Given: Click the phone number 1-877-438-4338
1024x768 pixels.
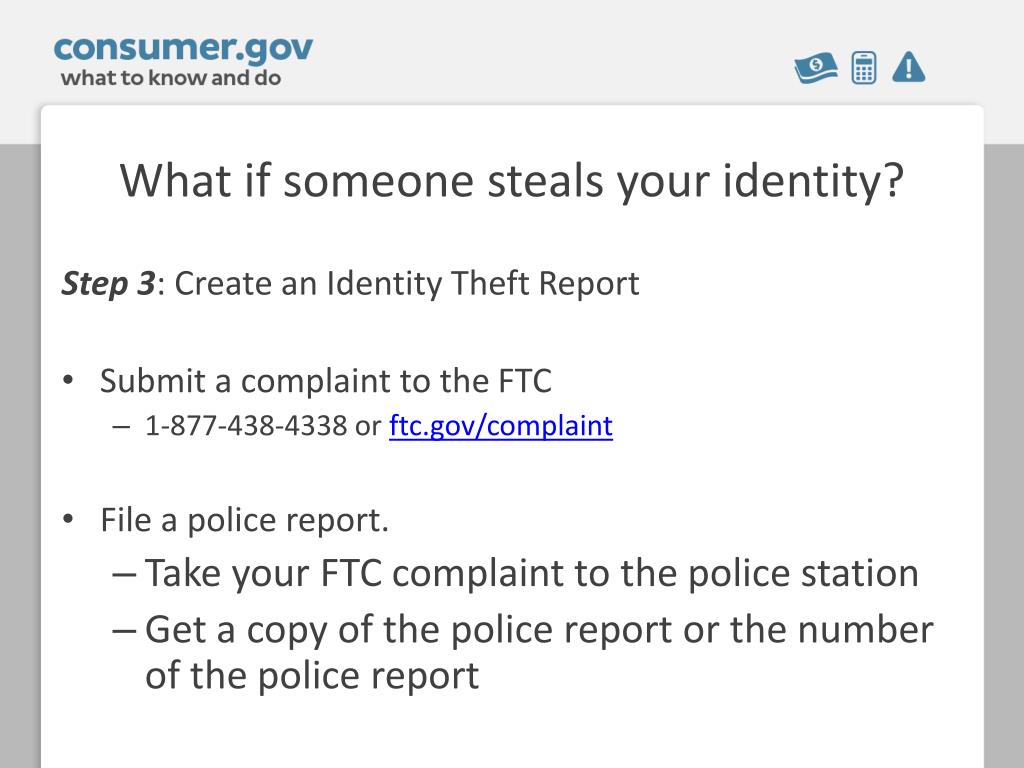Looking at the screenshot, I should tap(246, 426).
